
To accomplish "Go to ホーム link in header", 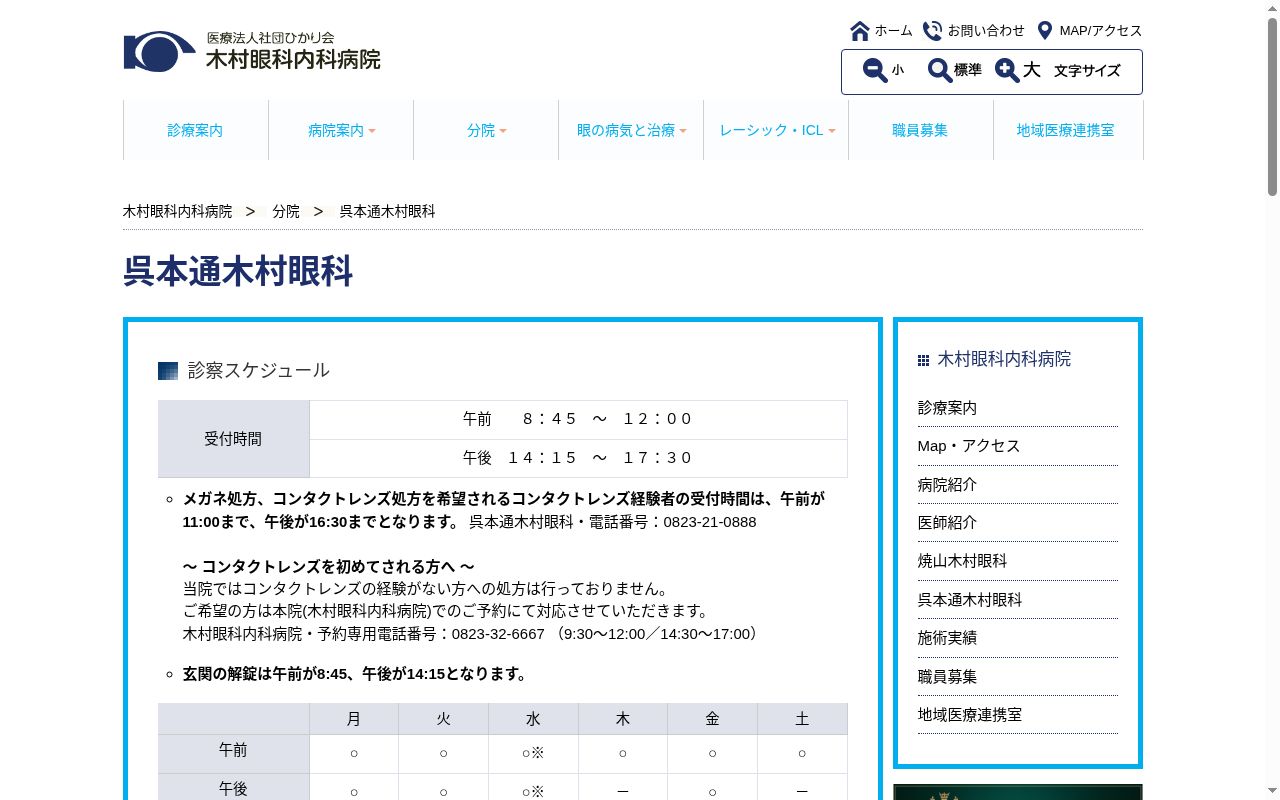I will pyautogui.click(x=893, y=31).
